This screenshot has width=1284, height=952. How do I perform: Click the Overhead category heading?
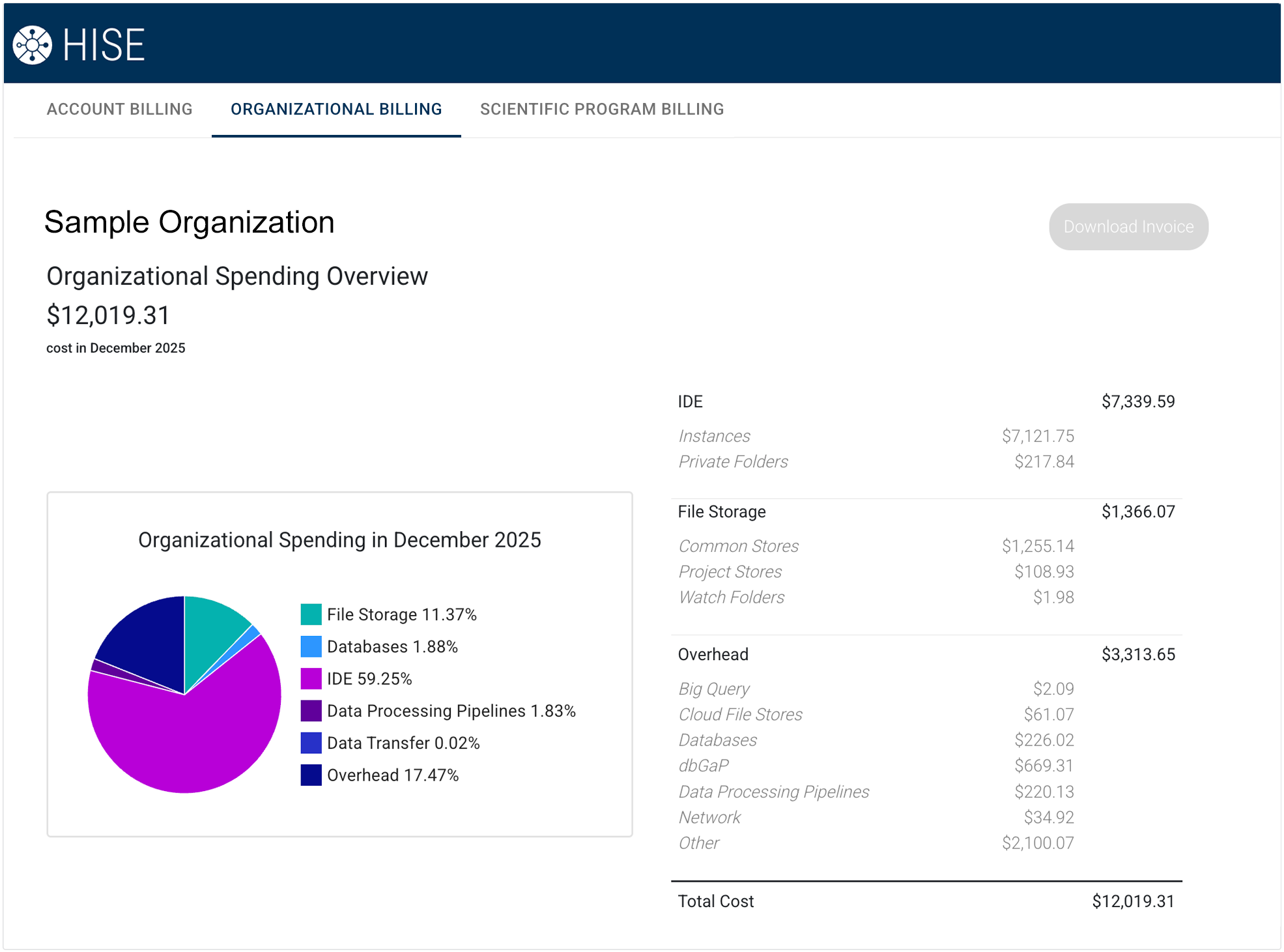click(x=713, y=654)
